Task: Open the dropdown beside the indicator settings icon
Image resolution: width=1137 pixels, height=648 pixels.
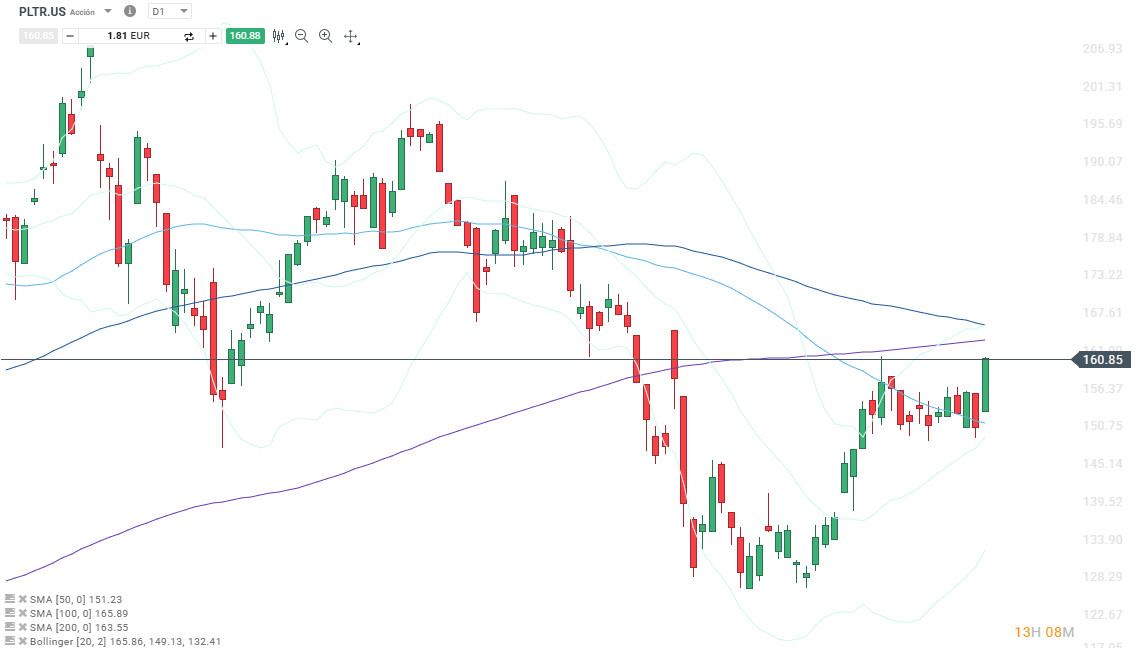Action: (x=287, y=41)
